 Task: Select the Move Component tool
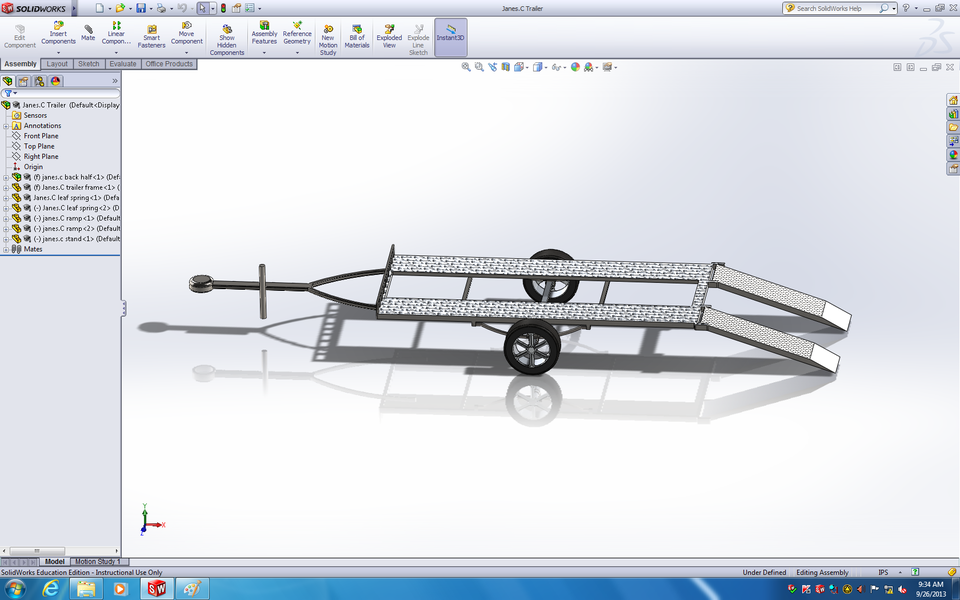[186, 34]
